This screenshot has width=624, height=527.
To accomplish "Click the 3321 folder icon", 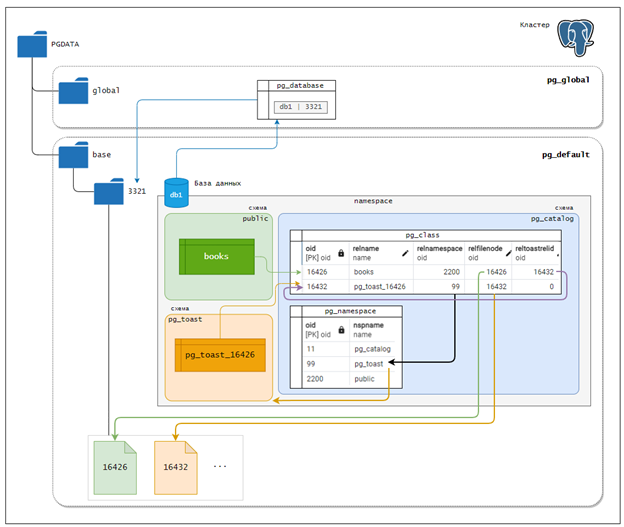I will [x=109, y=191].
